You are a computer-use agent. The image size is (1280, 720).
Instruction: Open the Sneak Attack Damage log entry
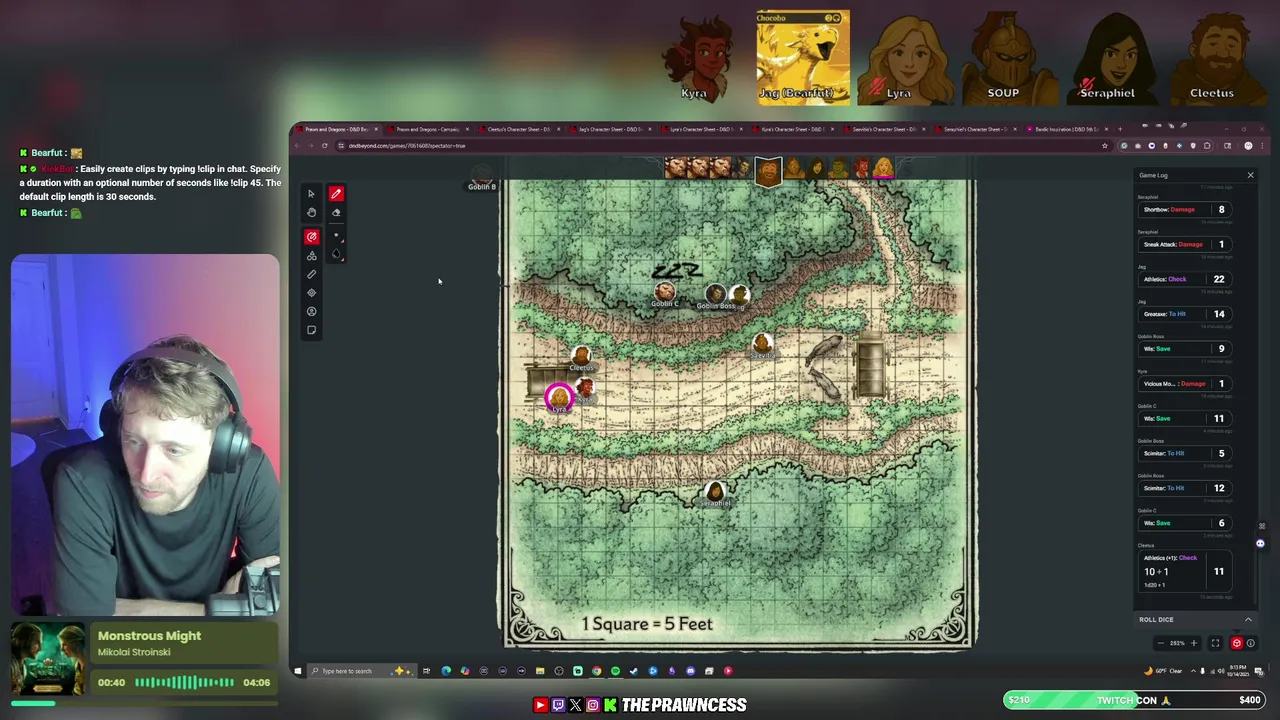tap(1186, 244)
